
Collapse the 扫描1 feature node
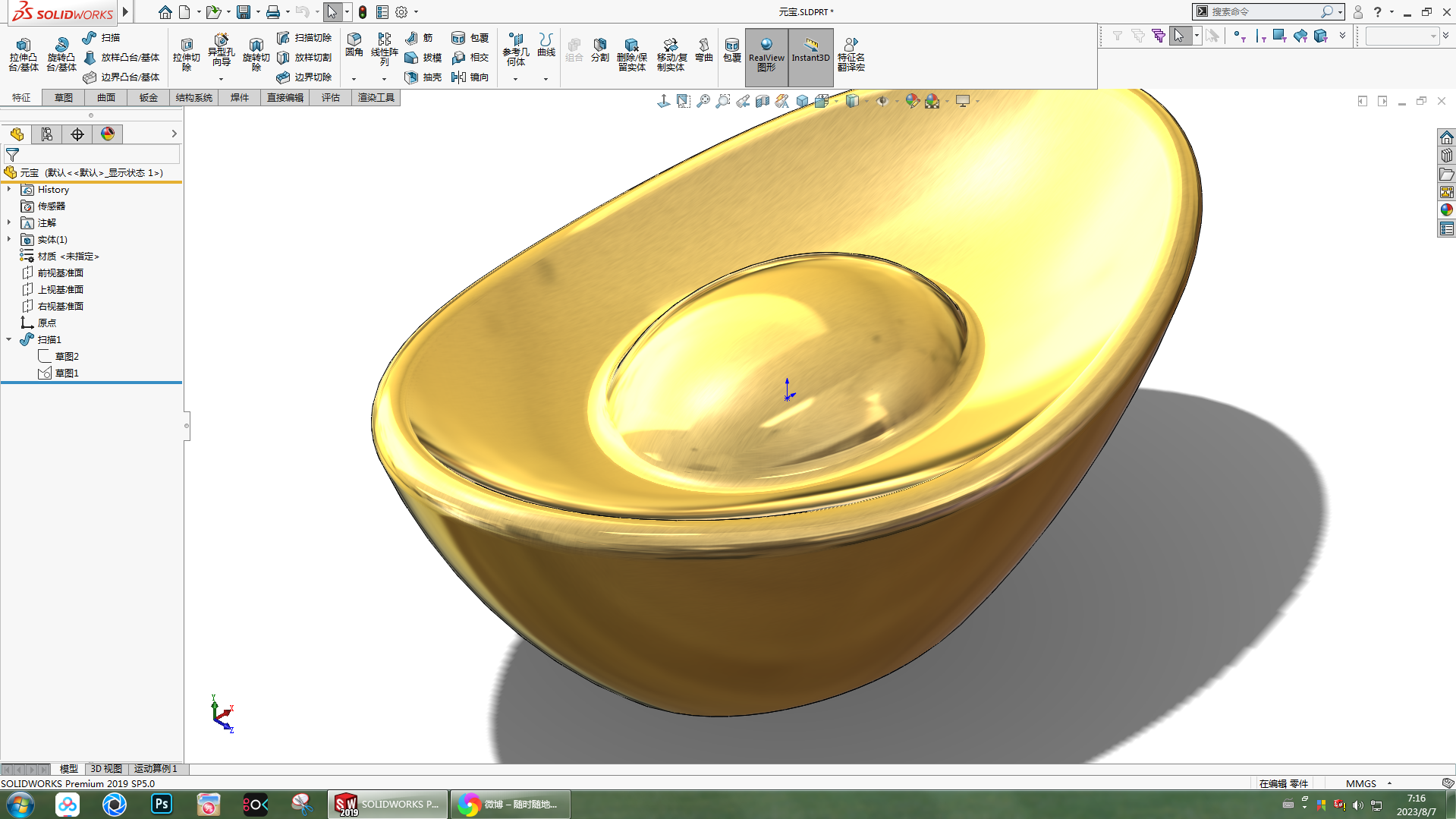point(9,339)
